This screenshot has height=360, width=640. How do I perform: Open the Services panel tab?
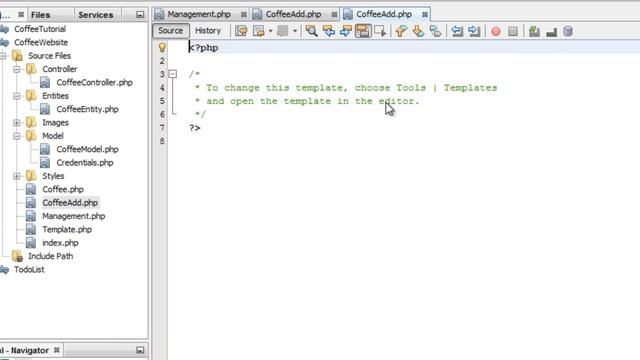pyautogui.click(x=96, y=15)
